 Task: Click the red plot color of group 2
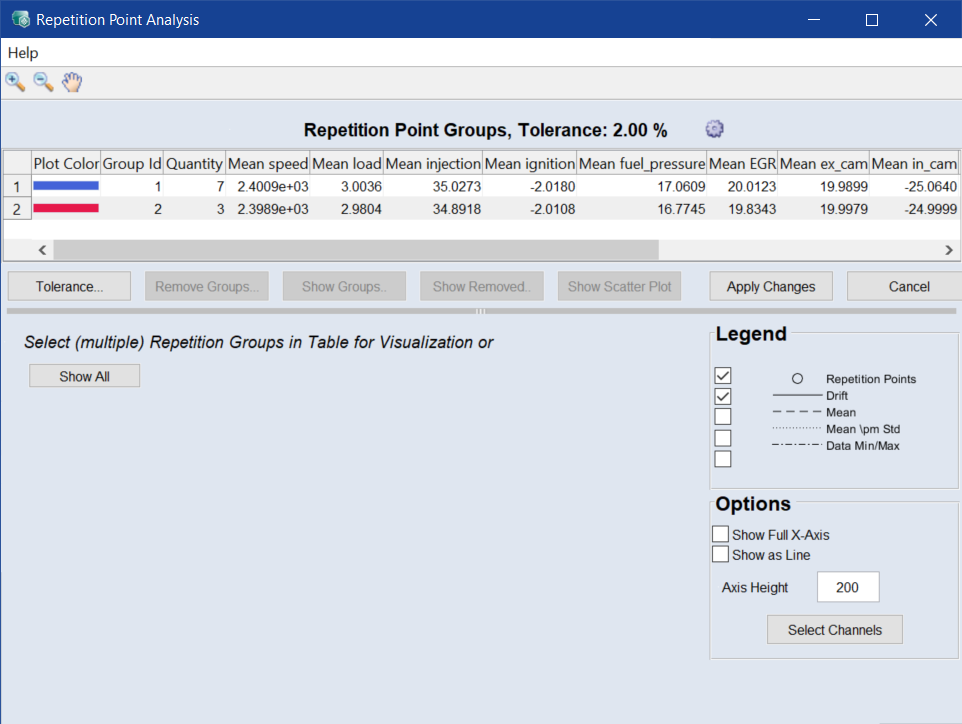66,208
